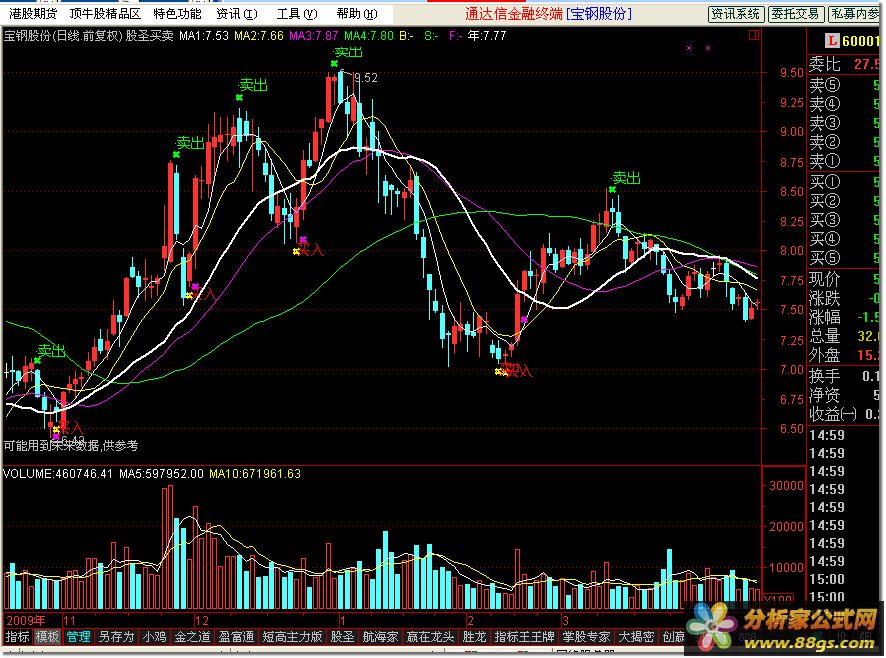Switch to 赢在龙头 indicator template

pos(430,637)
